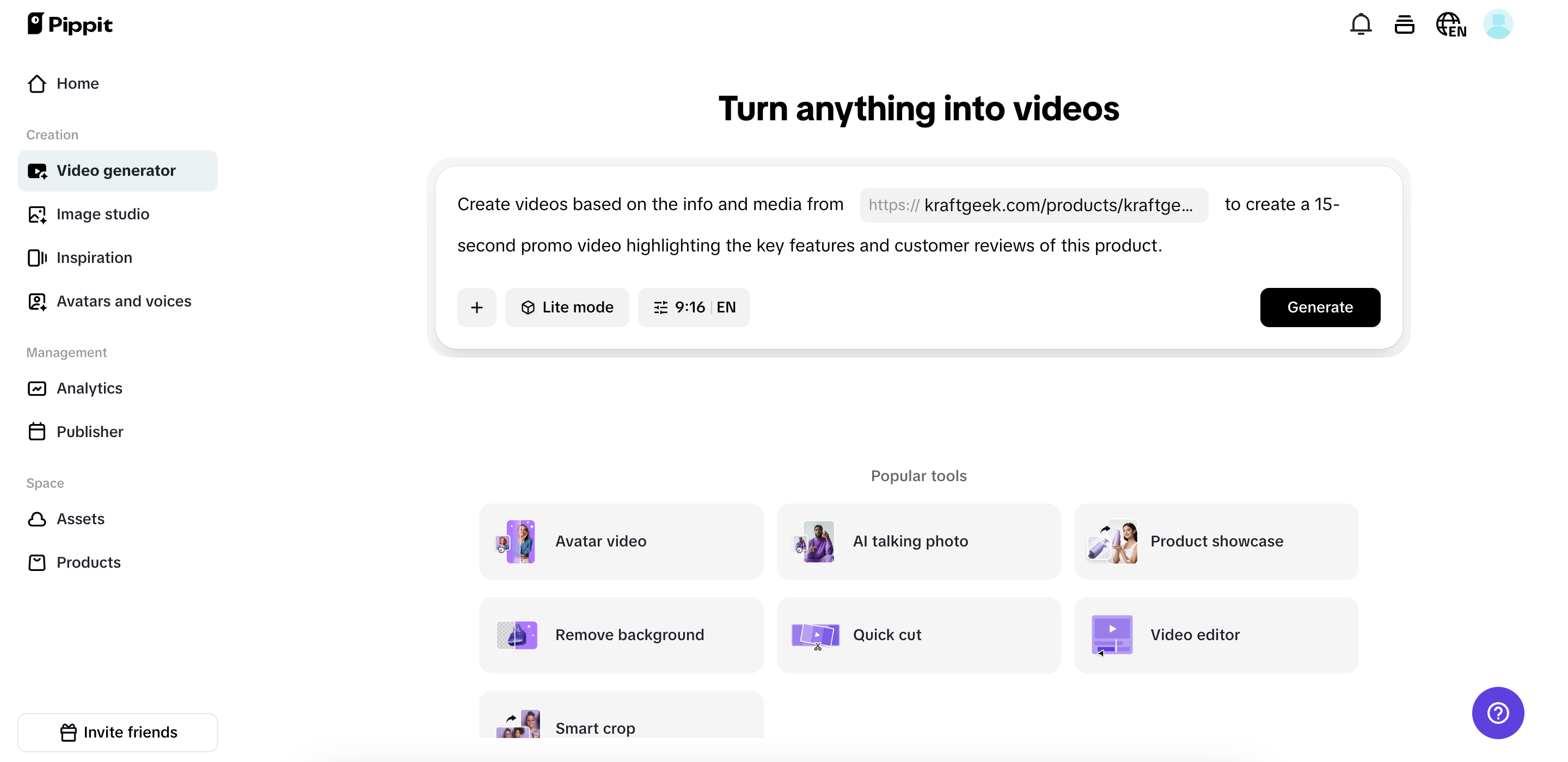1568x762 pixels.
Task: Open the Product showcase tool card
Action: coord(1216,541)
